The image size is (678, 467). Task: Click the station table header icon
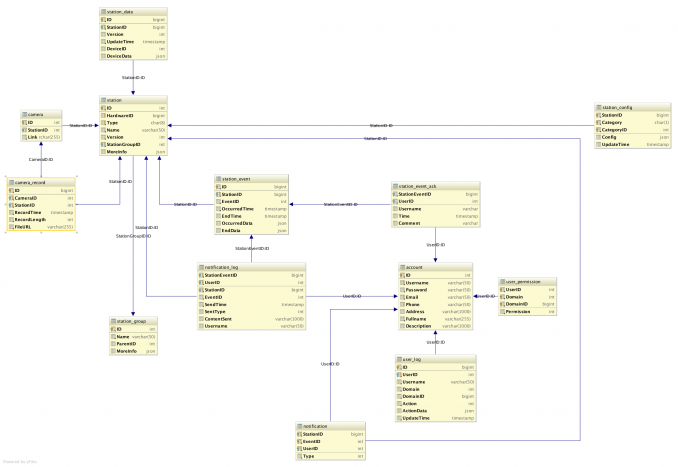pyautogui.click(x=104, y=100)
